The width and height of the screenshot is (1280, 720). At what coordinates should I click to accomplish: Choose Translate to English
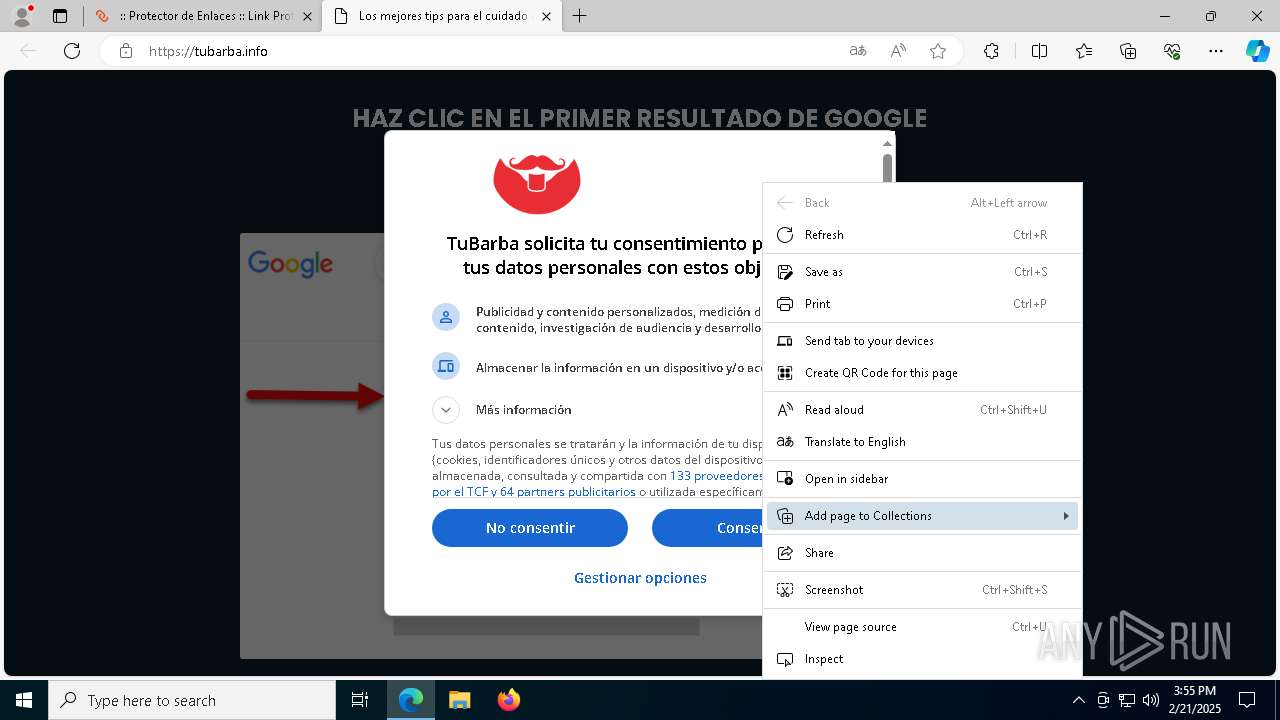click(x=922, y=442)
